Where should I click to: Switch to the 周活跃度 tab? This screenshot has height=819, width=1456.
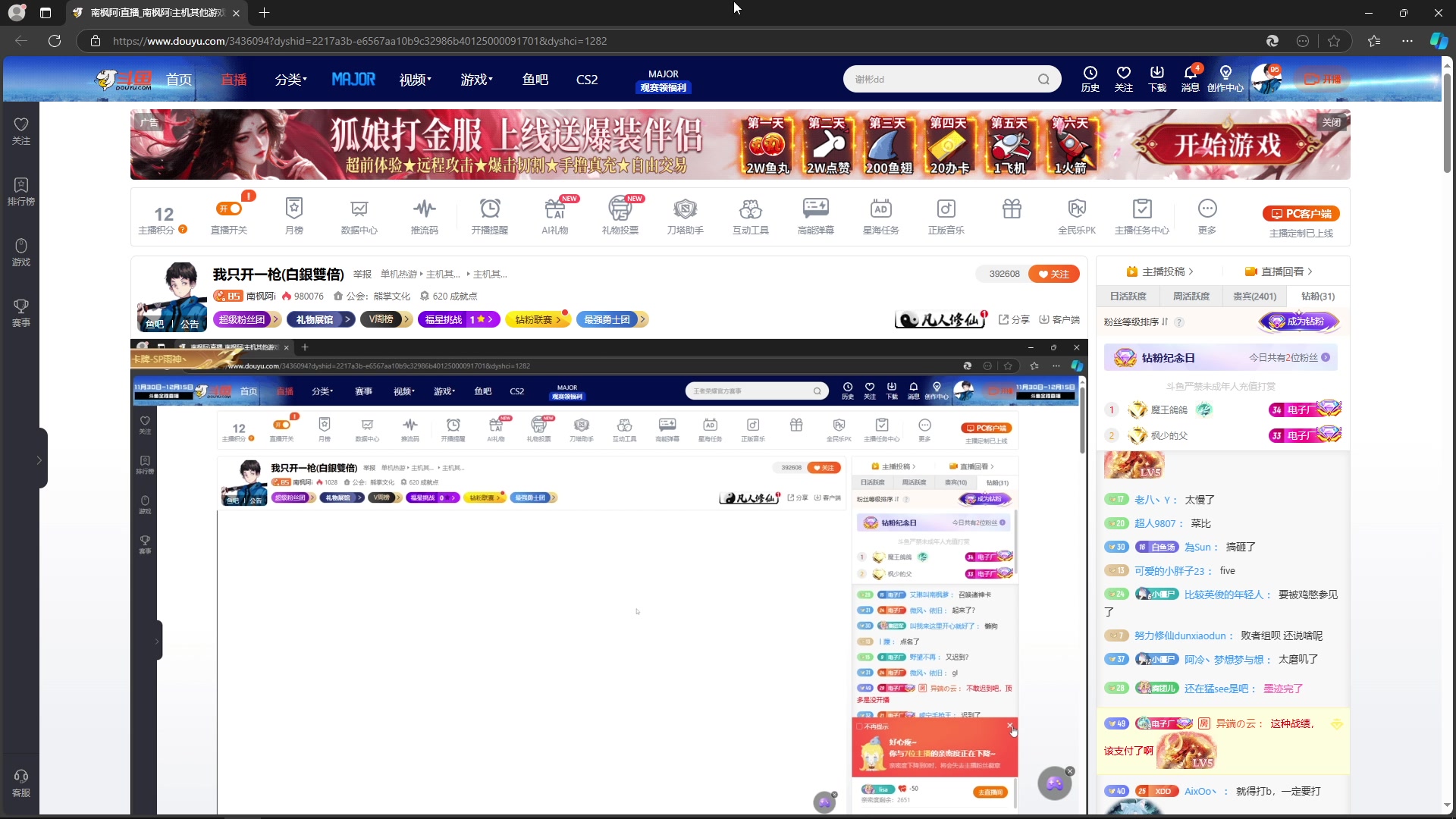(x=1191, y=297)
